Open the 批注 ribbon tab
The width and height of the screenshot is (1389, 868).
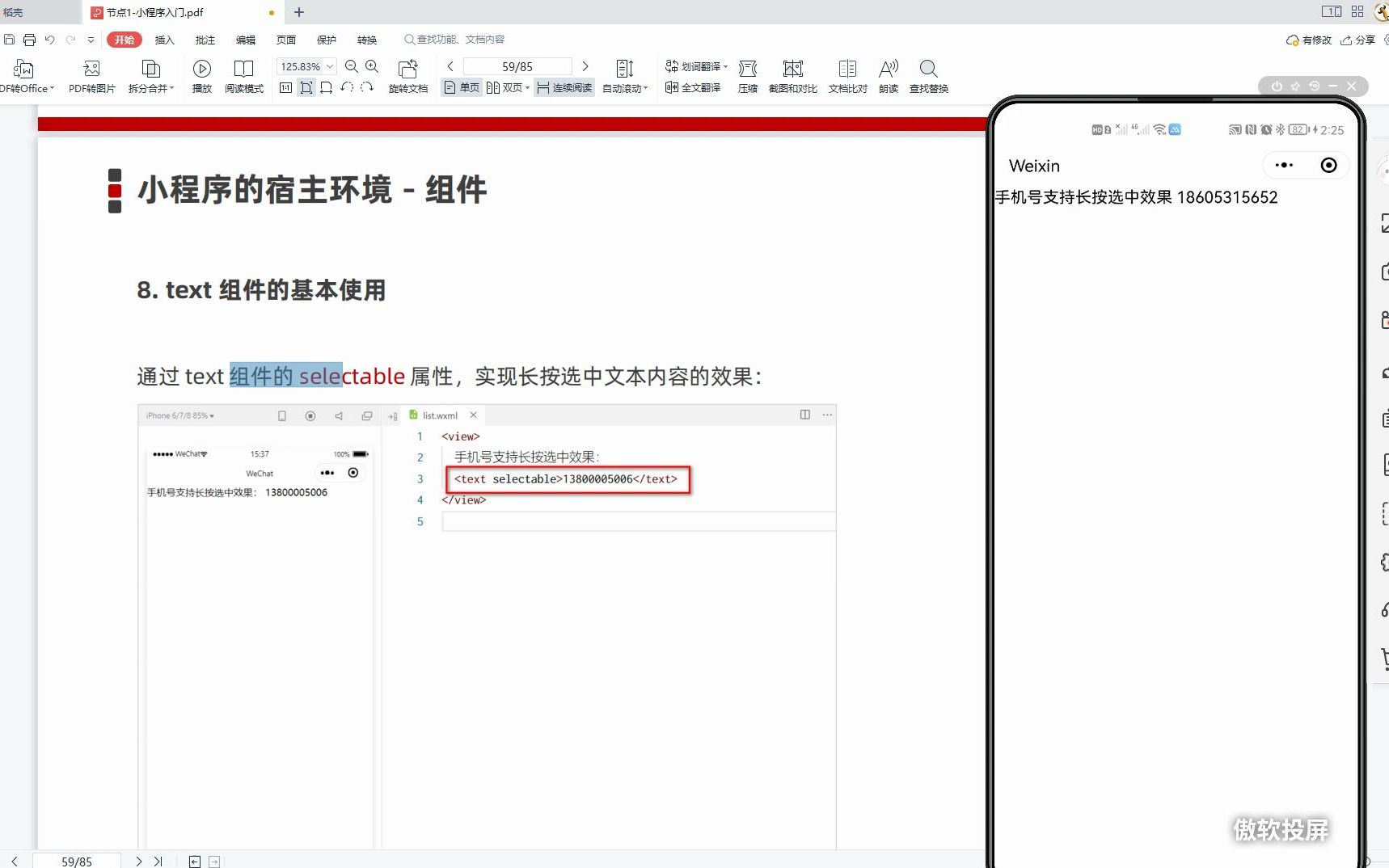point(205,40)
